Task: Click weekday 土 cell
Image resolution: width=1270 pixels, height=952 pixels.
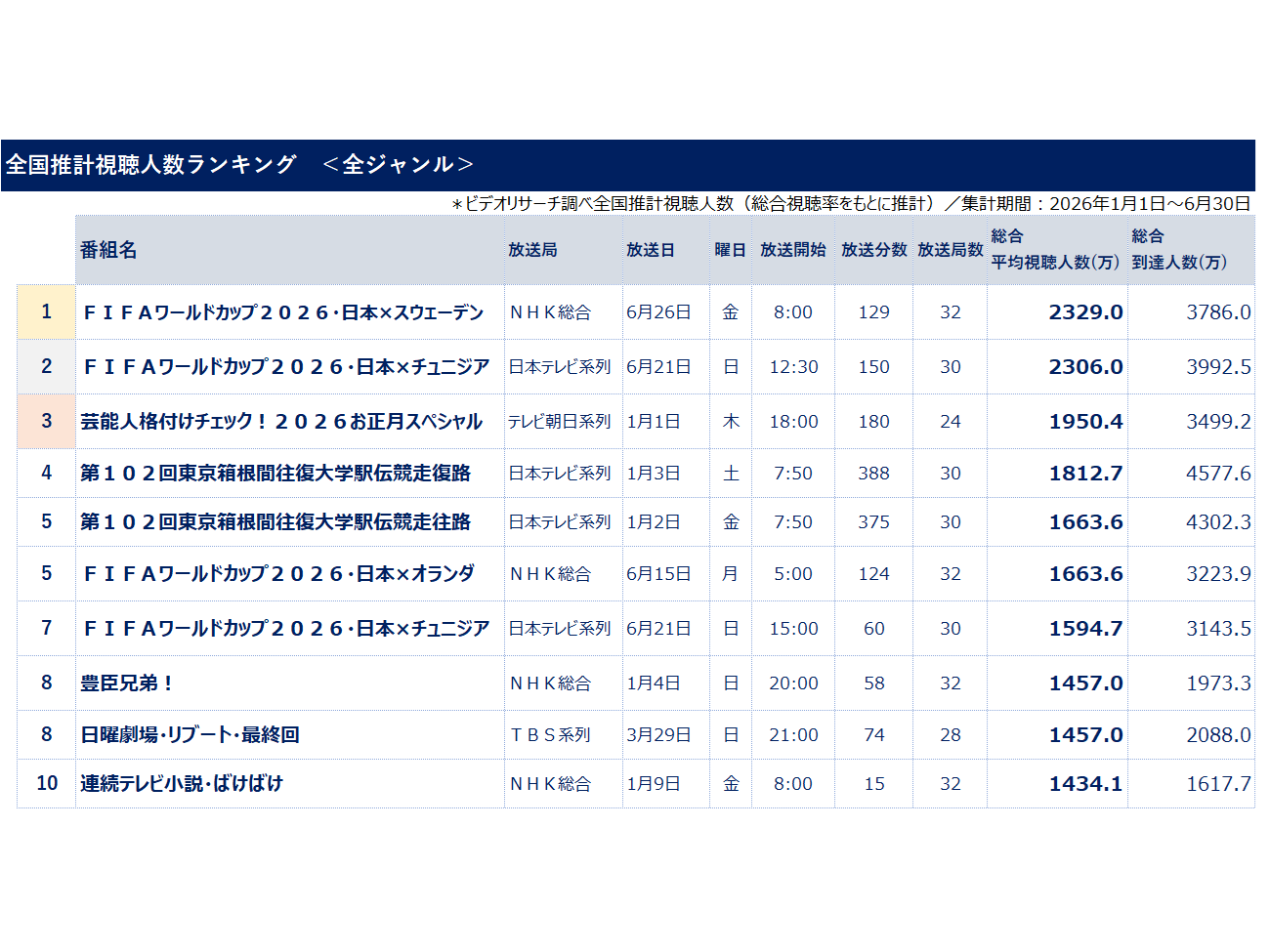Action: point(731,474)
